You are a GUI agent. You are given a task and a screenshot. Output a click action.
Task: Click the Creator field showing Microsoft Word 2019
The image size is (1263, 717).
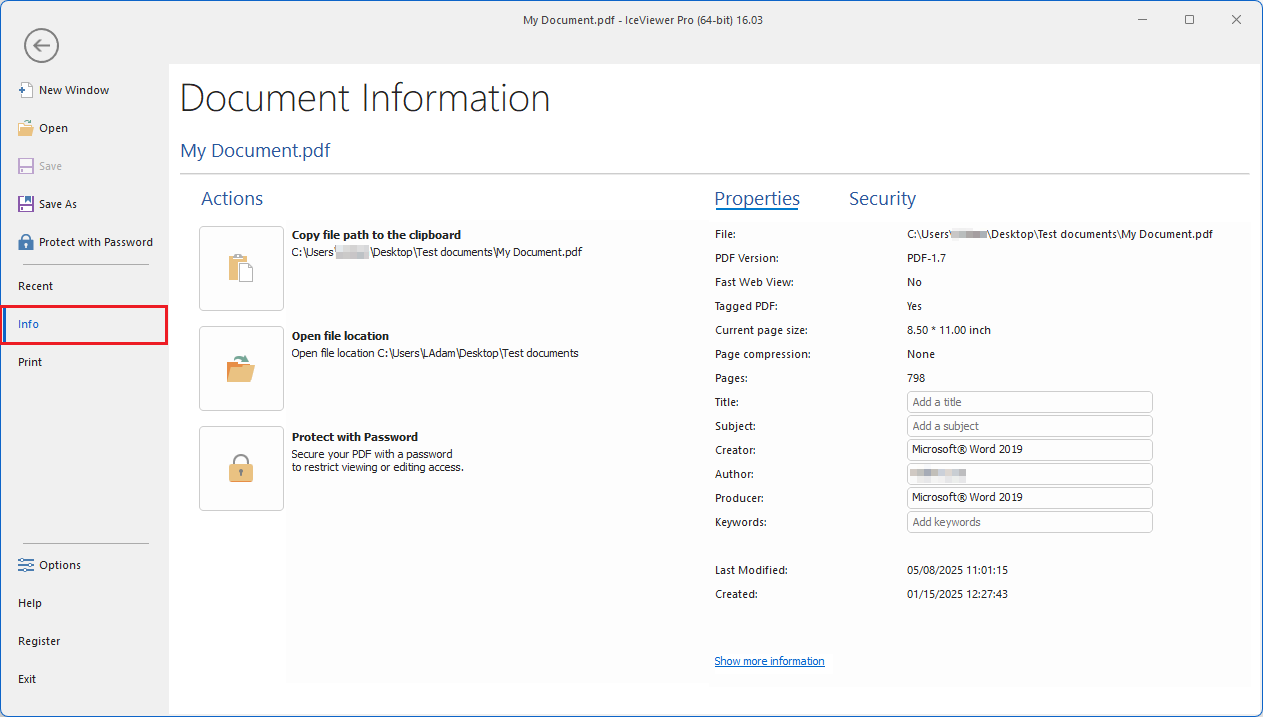click(x=1030, y=450)
